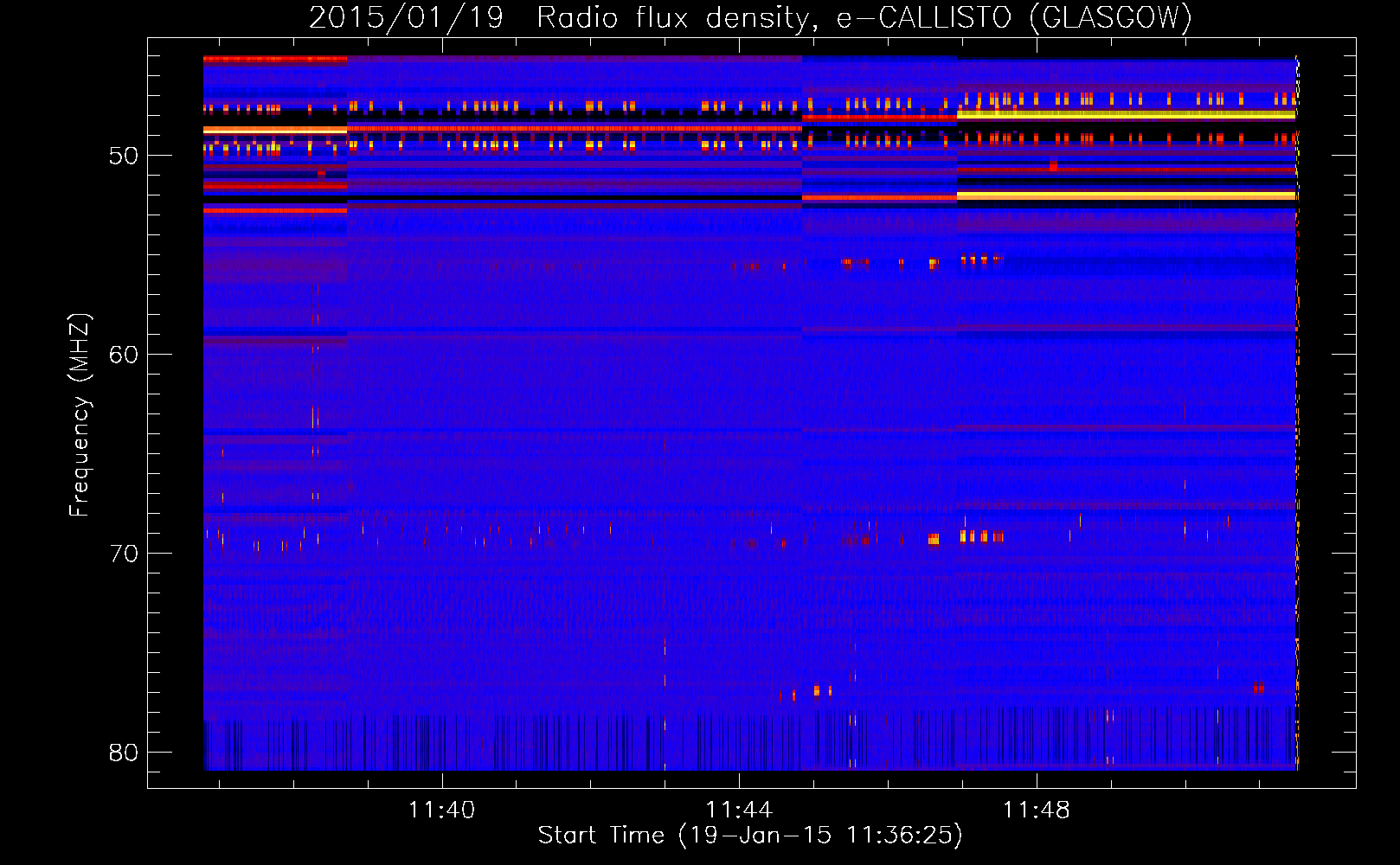Click the Frequency (MHZ) y-axis label
This screenshot has height=865, width=1400.
80,415
